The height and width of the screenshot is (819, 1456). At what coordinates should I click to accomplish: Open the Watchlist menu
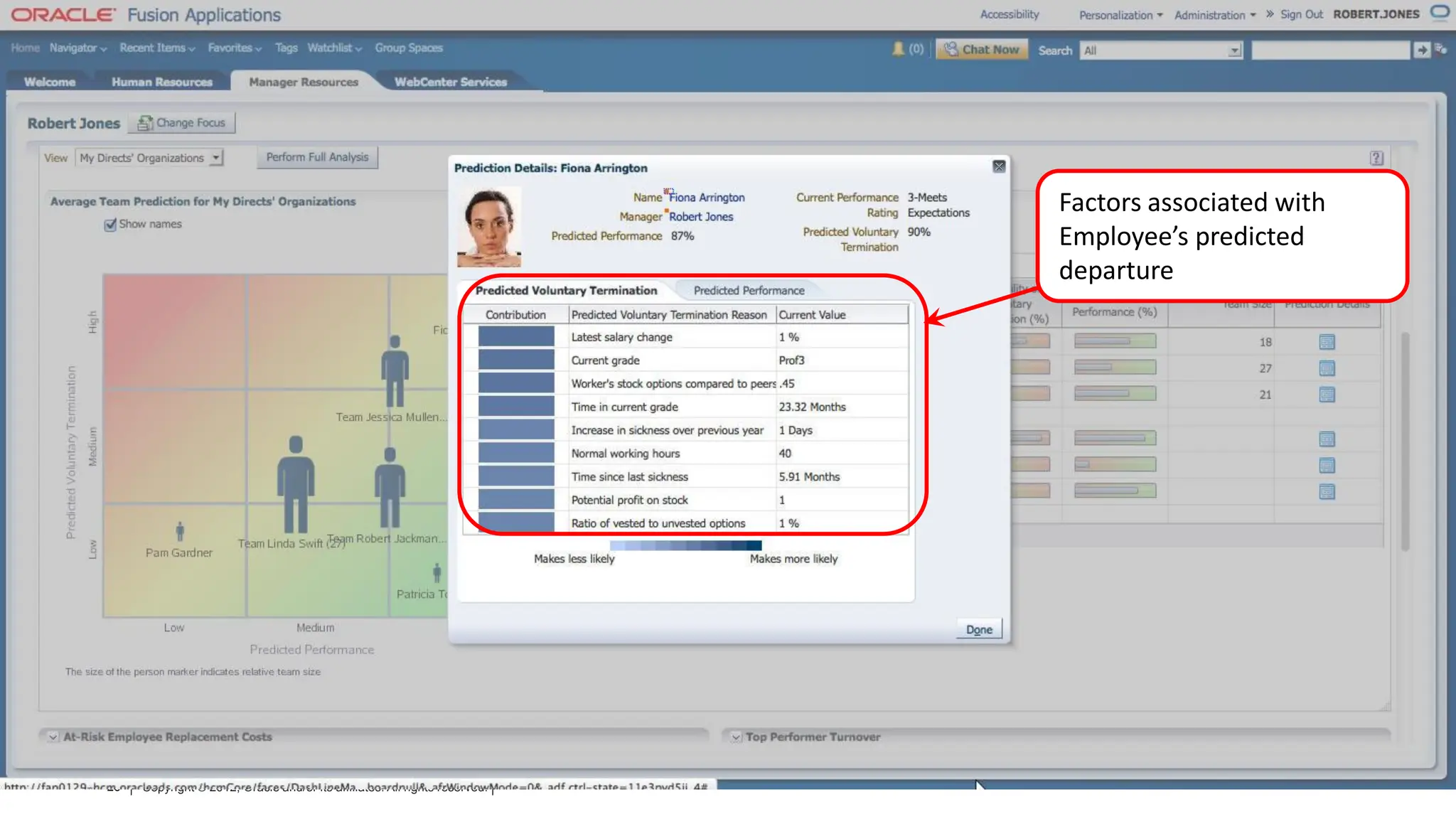coord(335,48)
